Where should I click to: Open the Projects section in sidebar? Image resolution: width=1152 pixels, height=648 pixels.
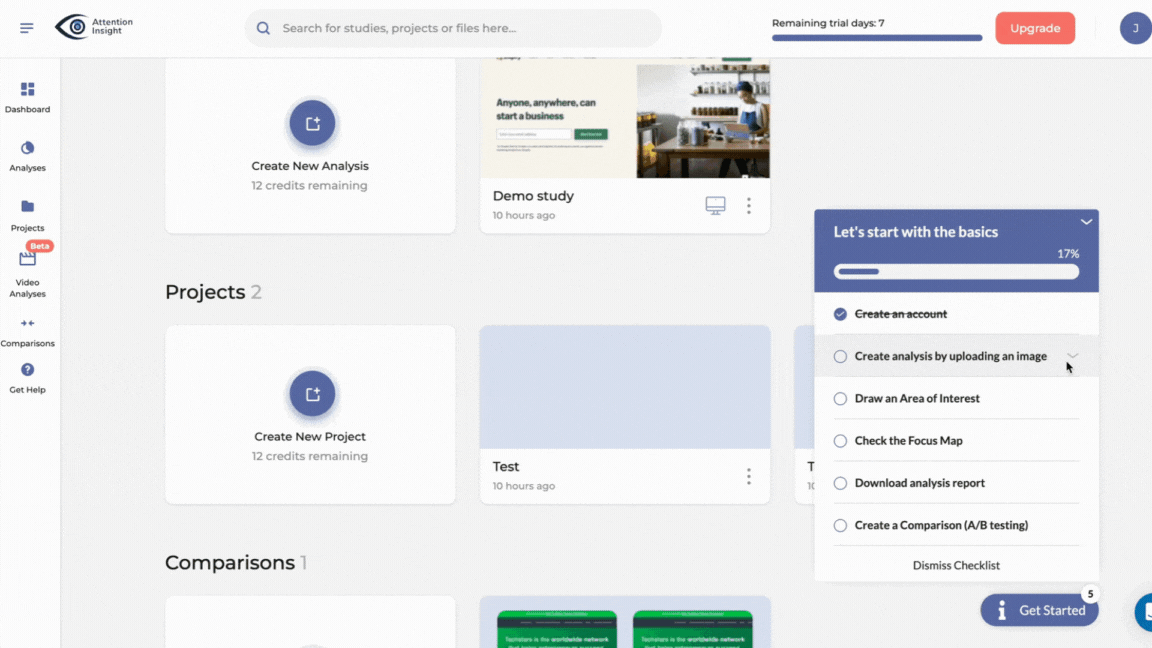tap(27, 215)
